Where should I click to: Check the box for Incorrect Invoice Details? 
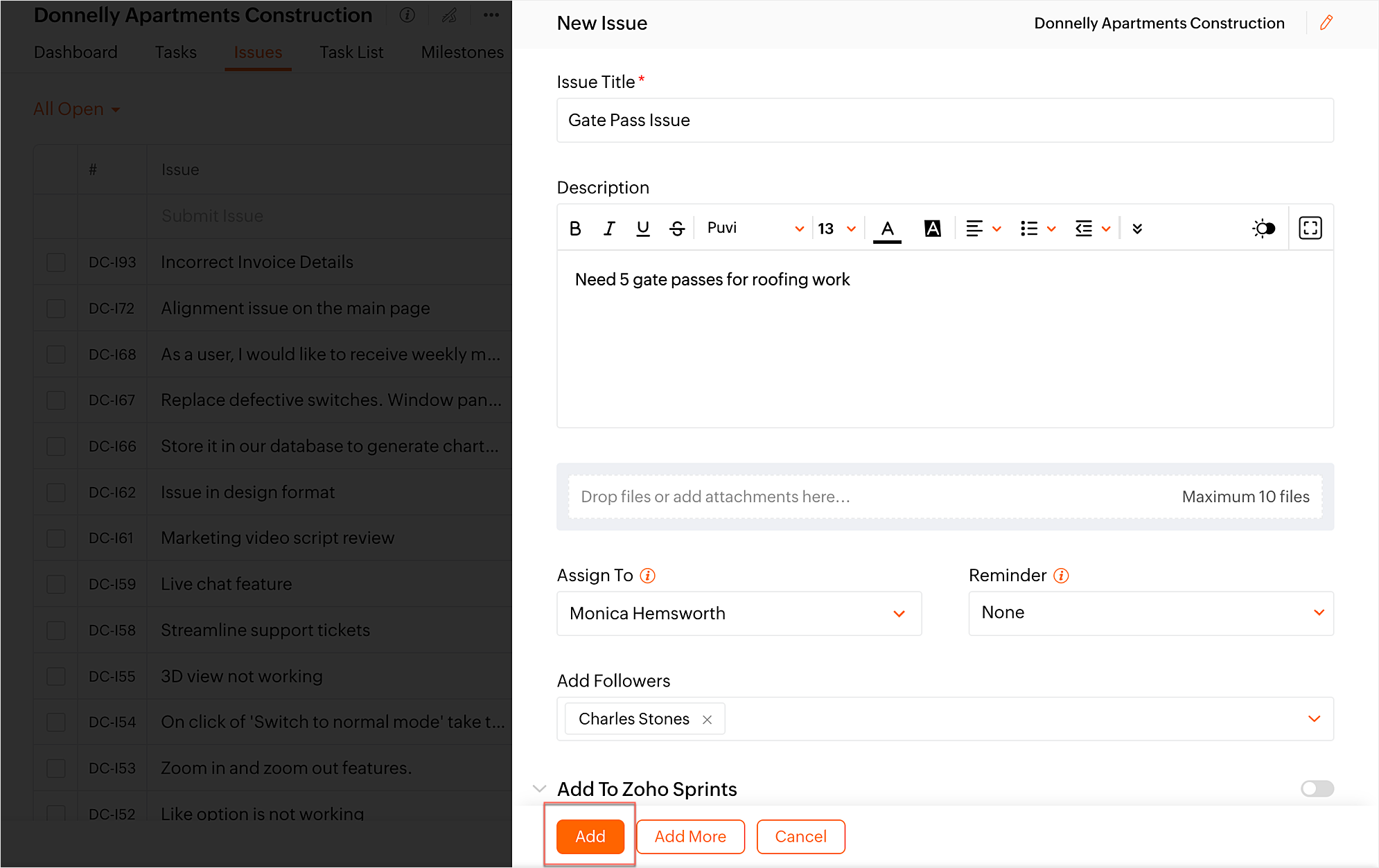click(x=56, y=263)
